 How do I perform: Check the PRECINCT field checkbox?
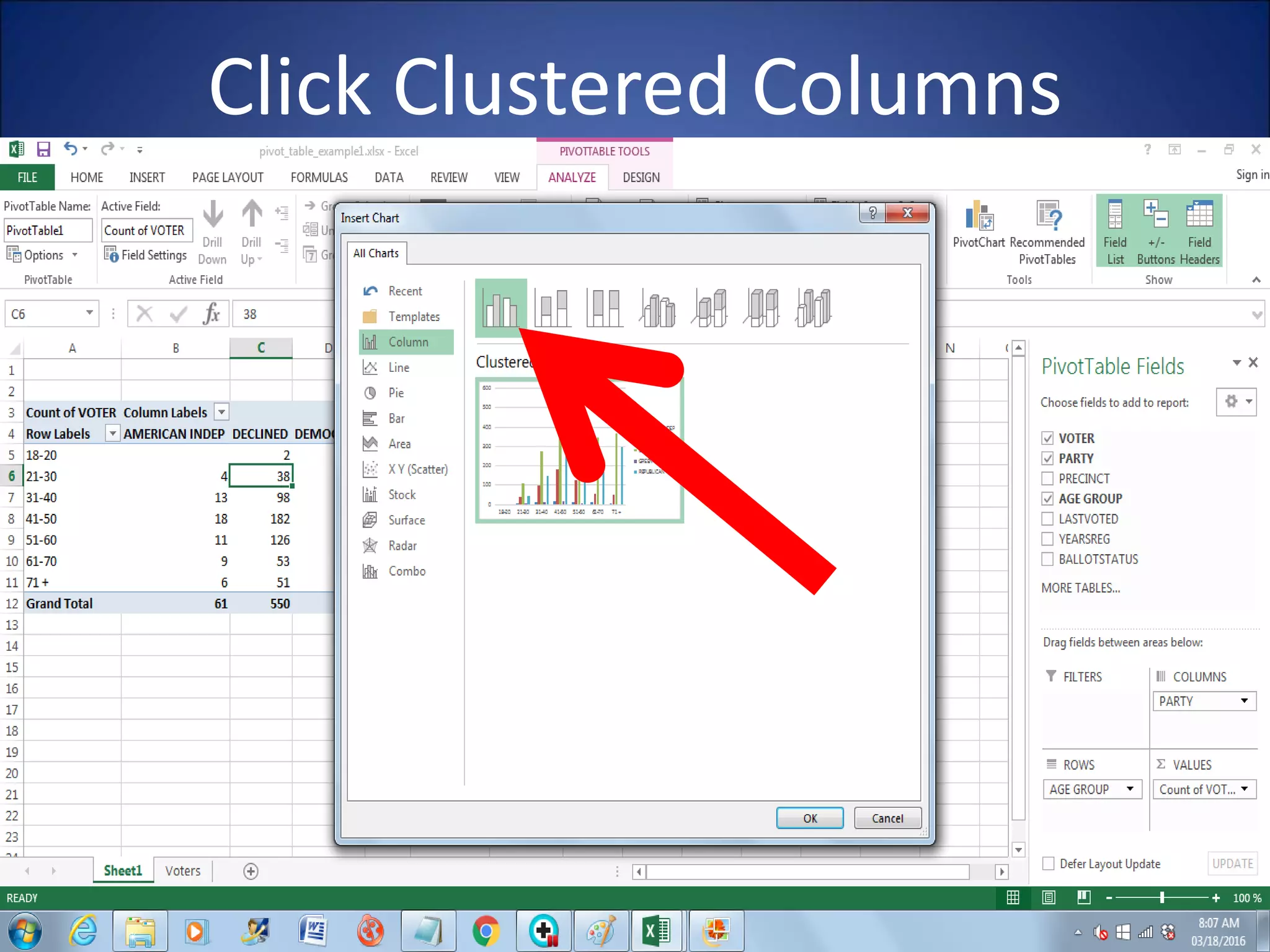[1047, 478]
